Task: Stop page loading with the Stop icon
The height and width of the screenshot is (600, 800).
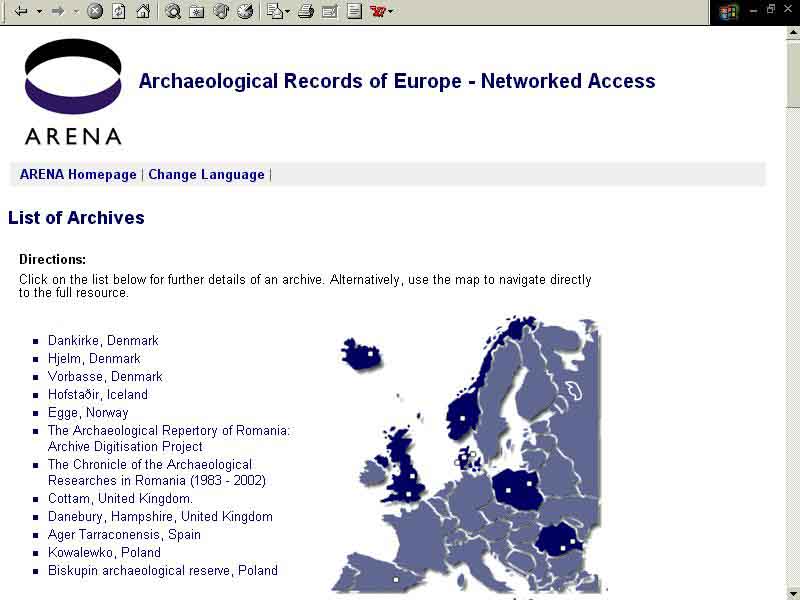Action: [94, 11]
